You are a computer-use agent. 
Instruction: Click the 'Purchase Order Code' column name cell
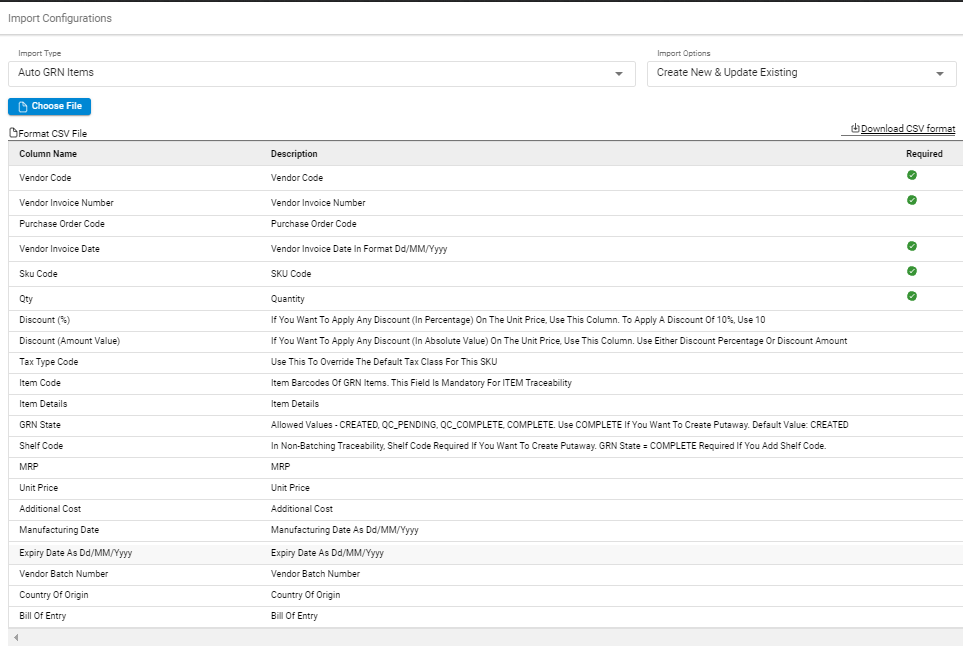(61, 224)
